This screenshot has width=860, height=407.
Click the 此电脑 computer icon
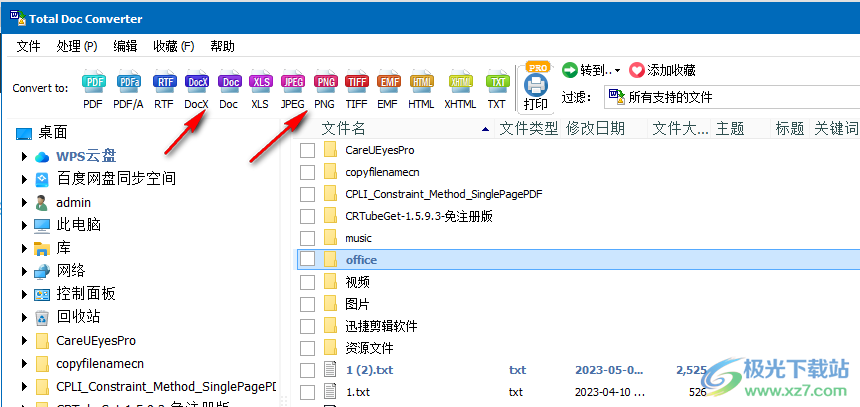coord(42,225)
